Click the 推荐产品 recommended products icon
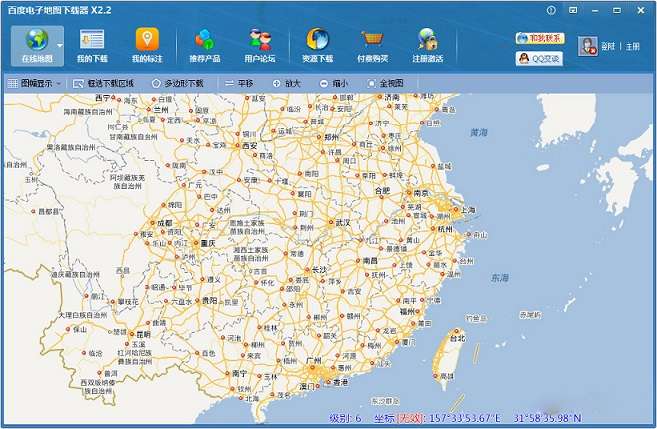 point(205,45)
